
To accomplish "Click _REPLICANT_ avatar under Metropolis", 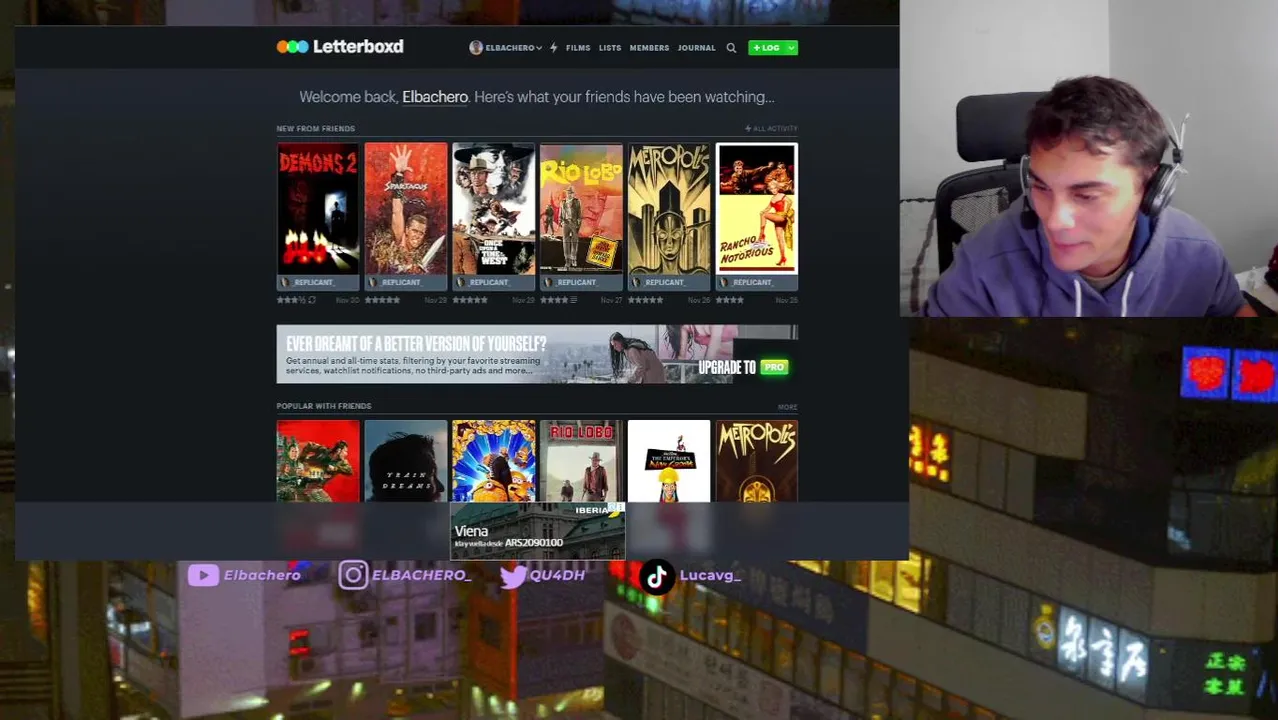I will coord(635,282).
